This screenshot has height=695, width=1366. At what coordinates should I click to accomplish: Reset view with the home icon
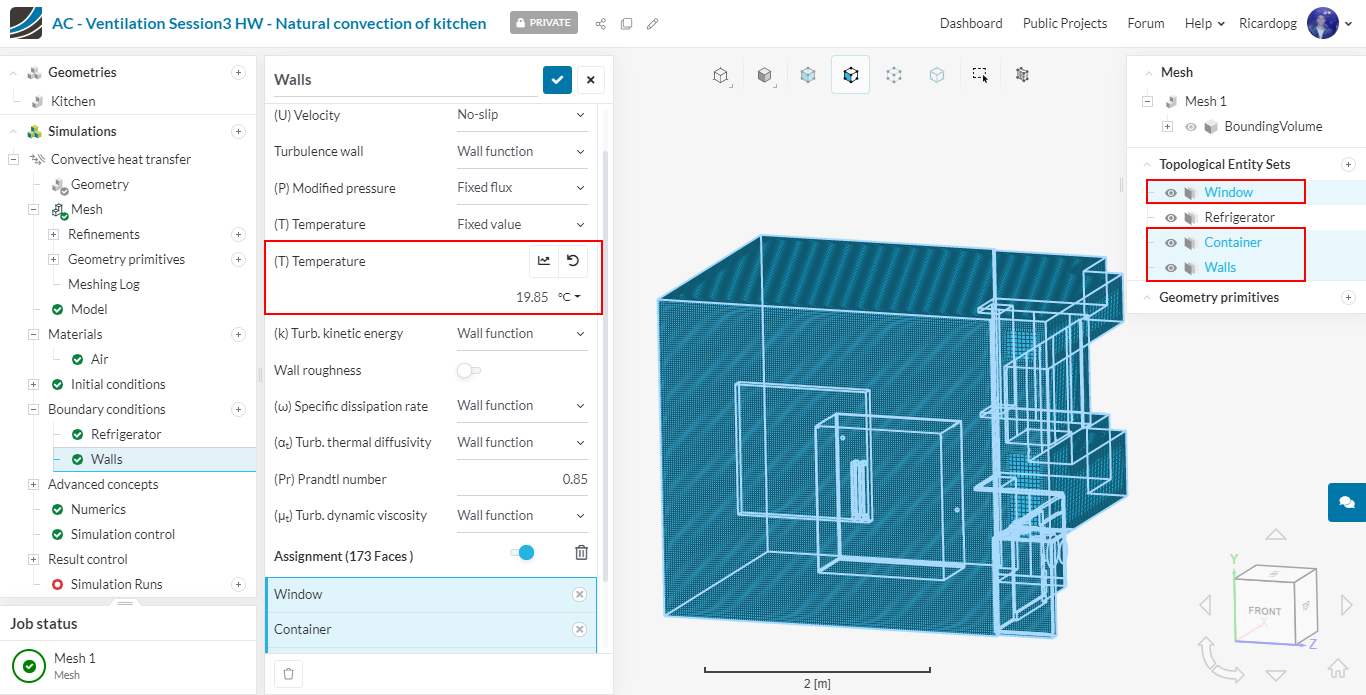click(1337, 669)
